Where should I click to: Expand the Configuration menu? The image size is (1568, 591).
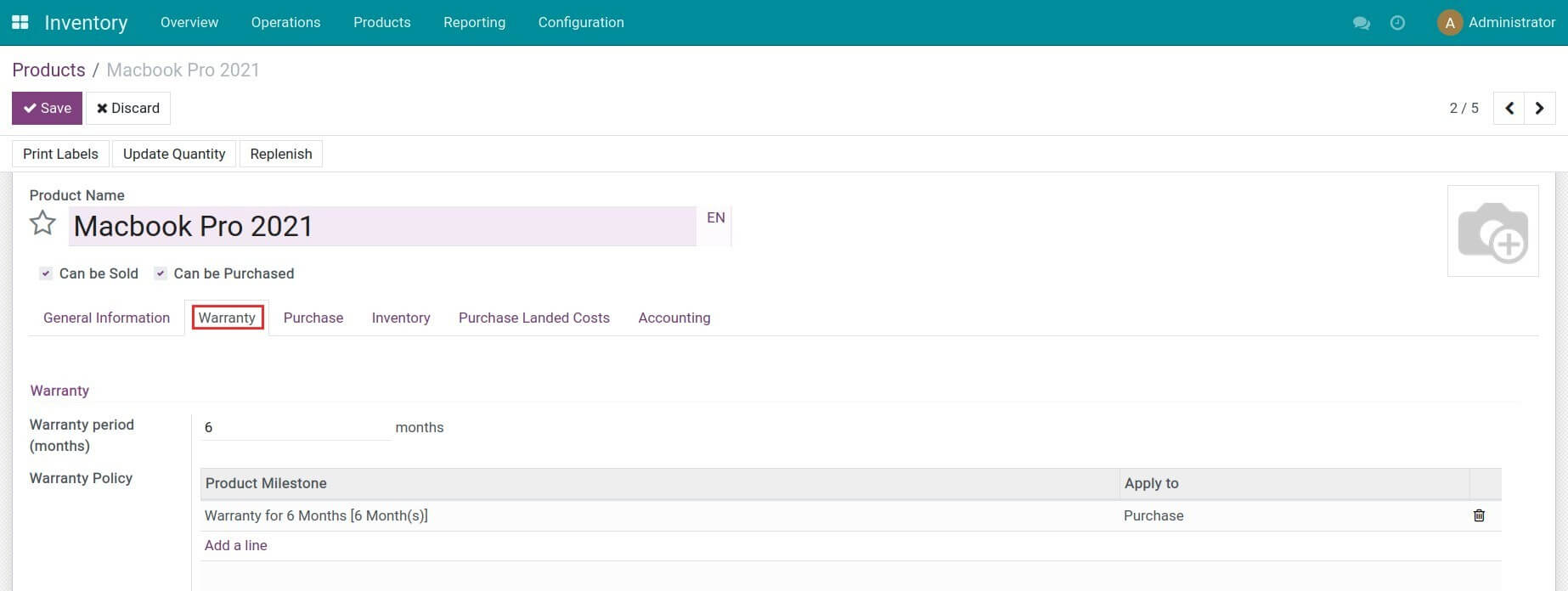(x=581, y=23)
